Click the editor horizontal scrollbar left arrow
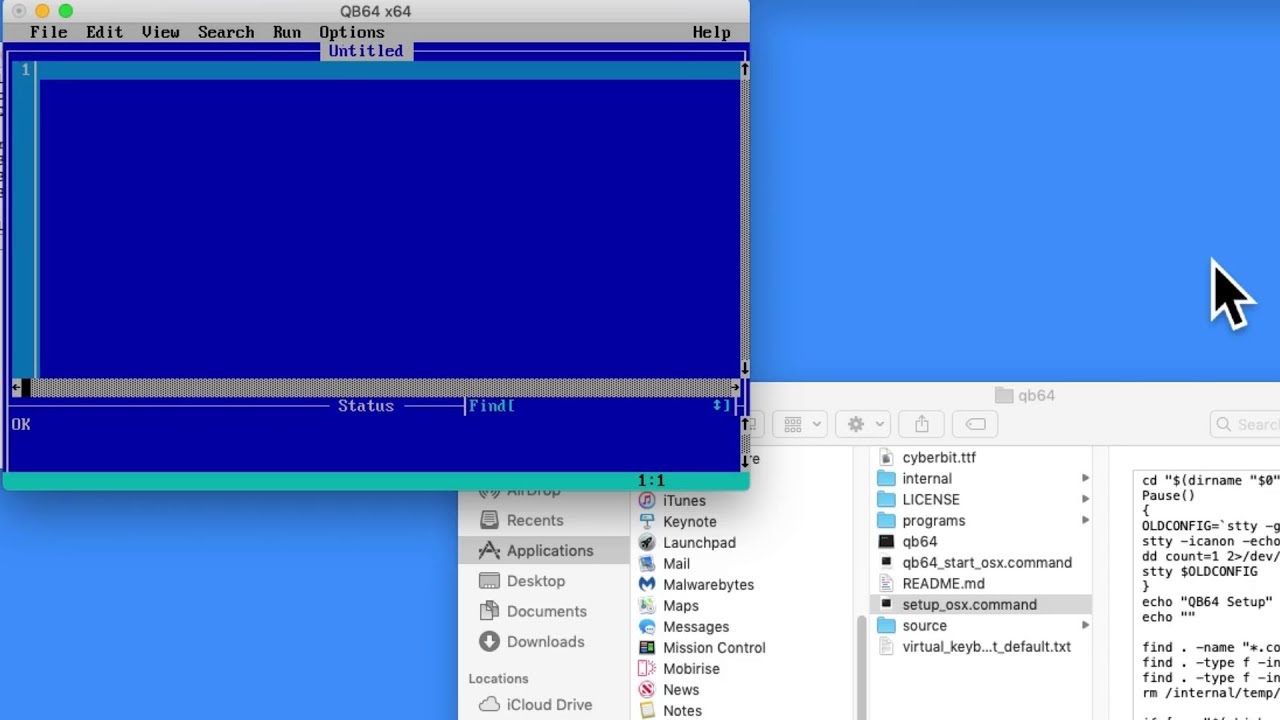The width and height of the screenshot is (1280, 720). coord(16,387)
